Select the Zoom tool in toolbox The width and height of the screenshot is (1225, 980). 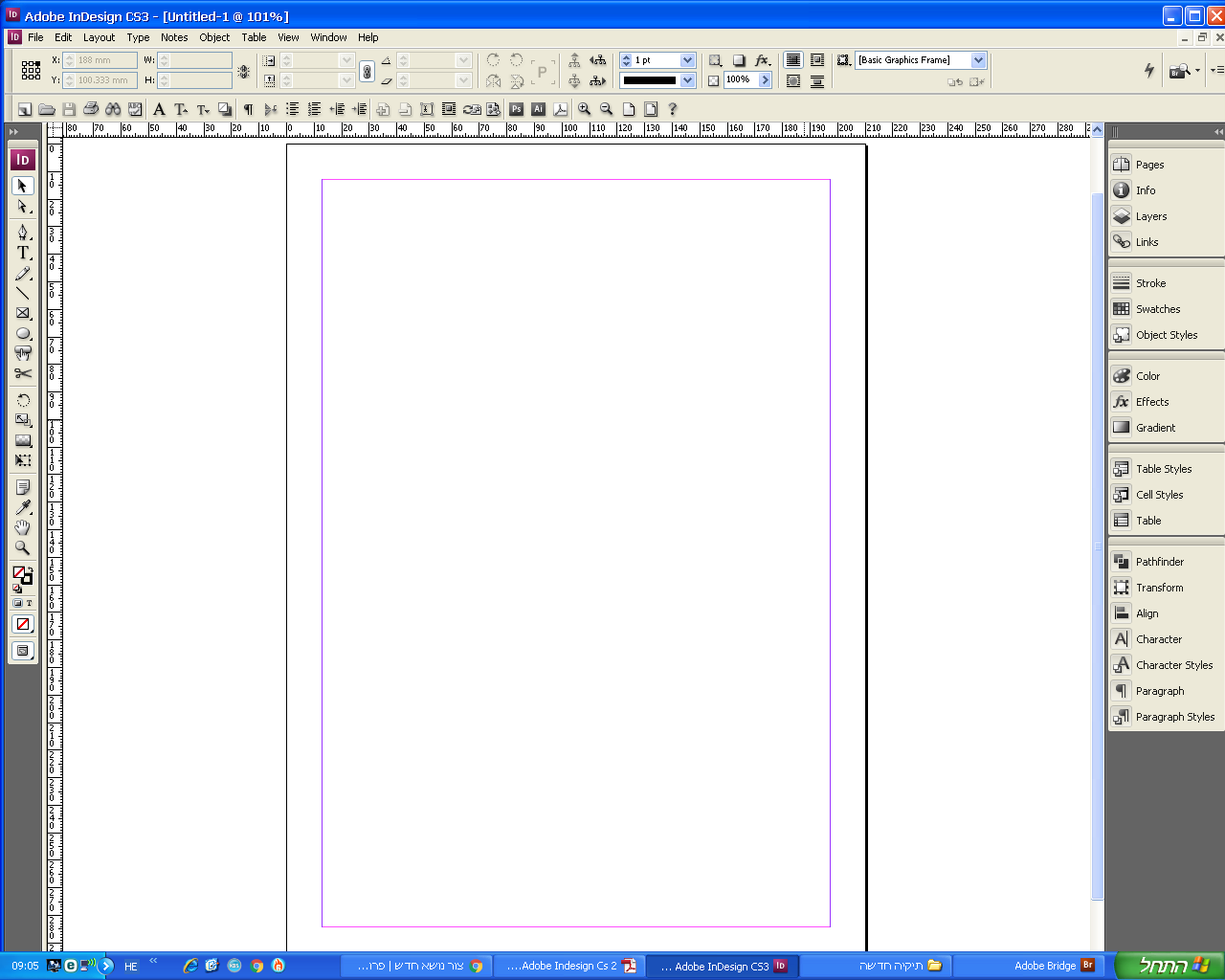(23, 547)
